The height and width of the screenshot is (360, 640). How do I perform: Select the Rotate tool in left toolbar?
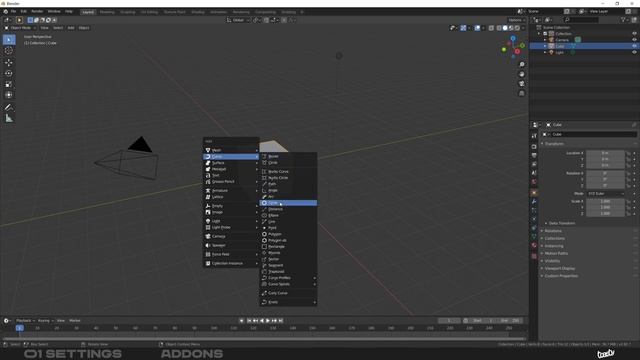(x=9, y=73)
